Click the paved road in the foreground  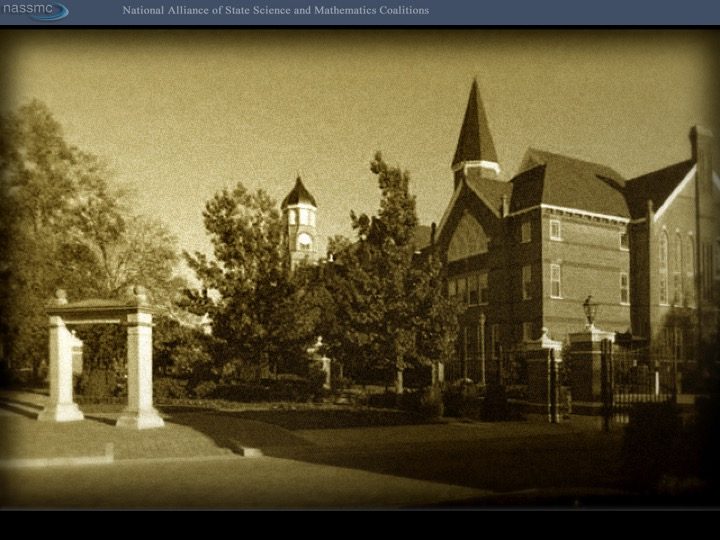[x=300, y=470]
